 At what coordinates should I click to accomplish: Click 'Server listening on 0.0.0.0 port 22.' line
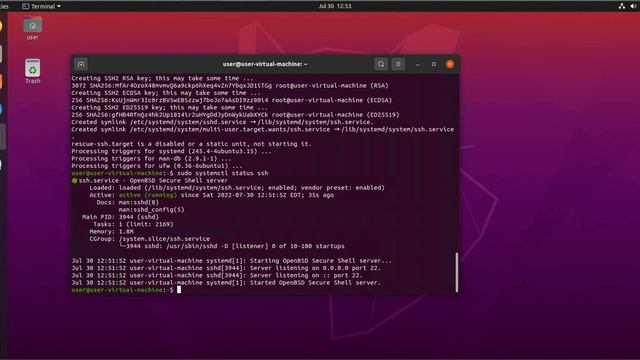coord(226,268)
